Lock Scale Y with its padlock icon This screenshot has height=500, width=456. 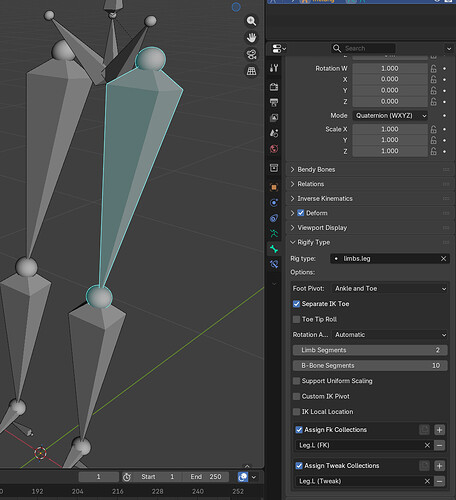click(x=433, y=140)
